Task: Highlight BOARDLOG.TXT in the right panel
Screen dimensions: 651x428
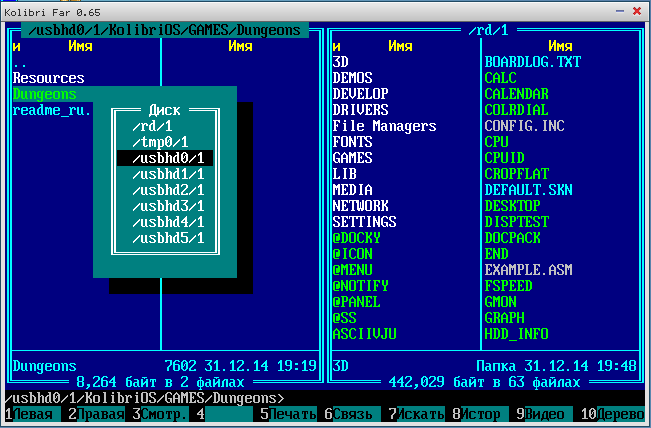Action: [532, 62]
